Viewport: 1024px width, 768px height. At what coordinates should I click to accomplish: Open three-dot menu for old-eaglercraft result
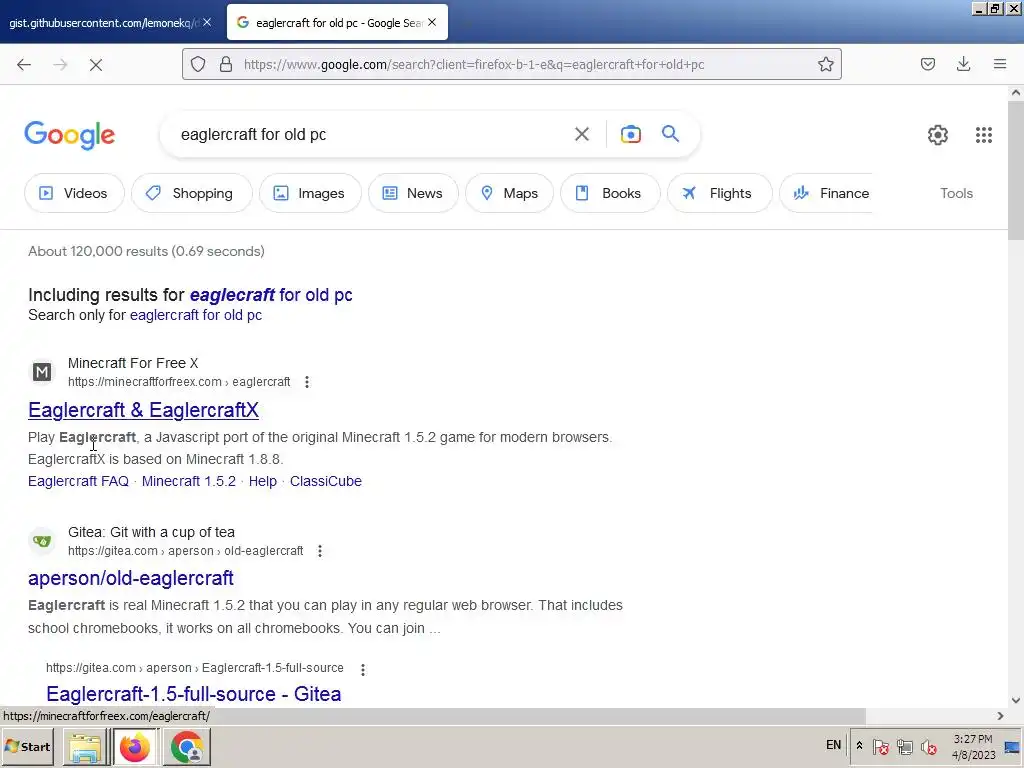(x=320, y=551)
